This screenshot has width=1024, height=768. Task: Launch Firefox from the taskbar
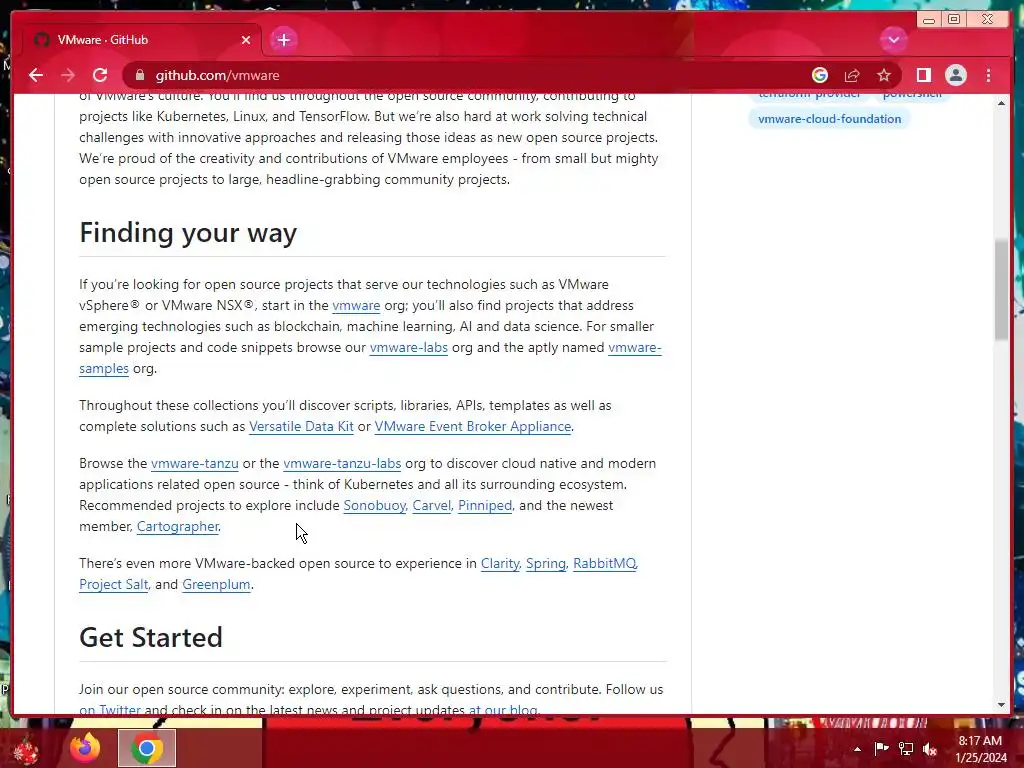[85, 748]
